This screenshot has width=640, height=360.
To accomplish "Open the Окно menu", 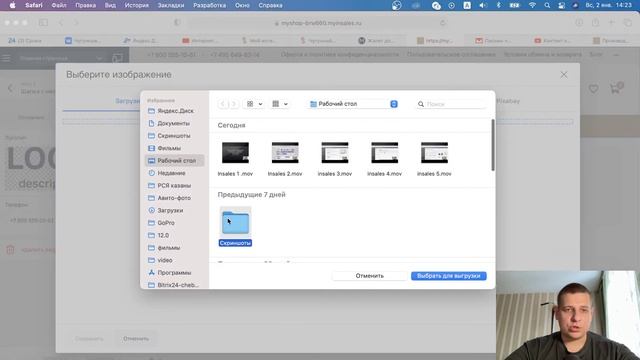I will click(242, 5).
